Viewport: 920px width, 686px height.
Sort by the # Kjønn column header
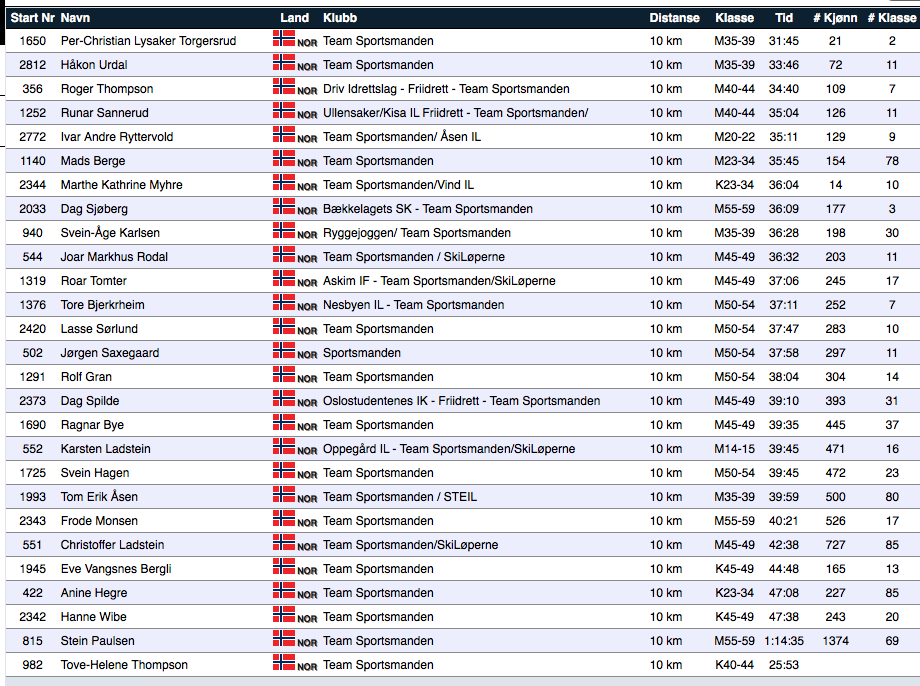835,18
